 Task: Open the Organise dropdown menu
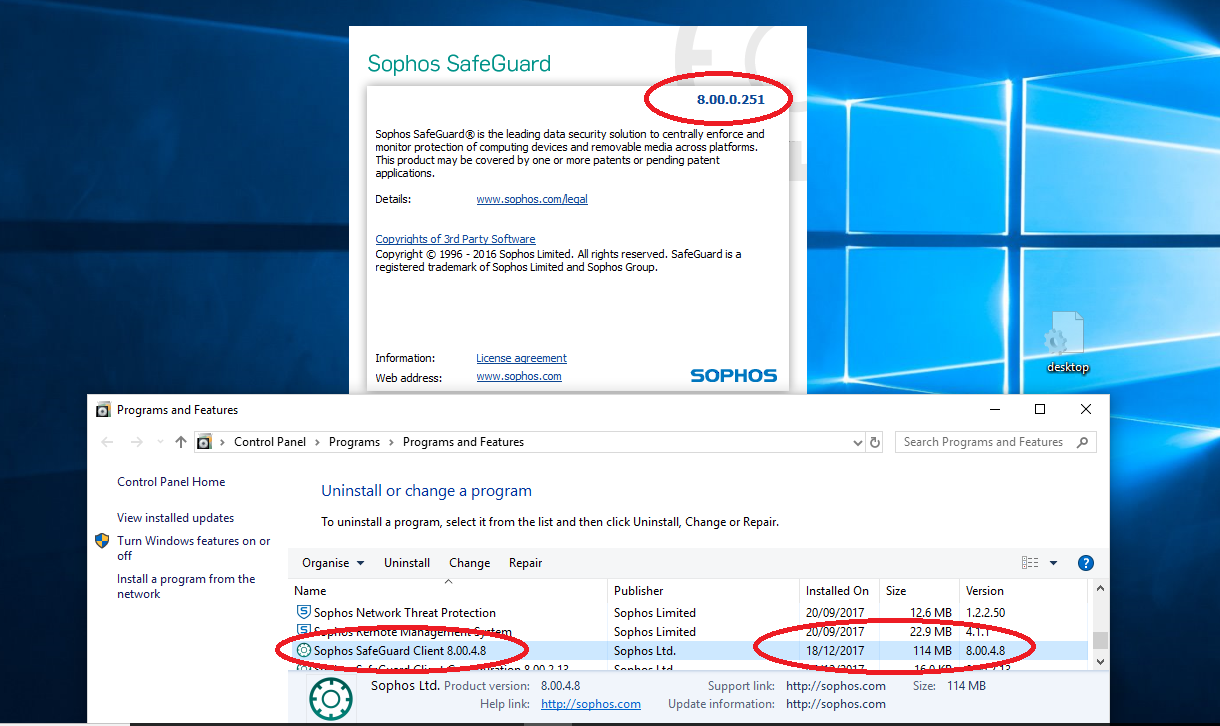333,563
